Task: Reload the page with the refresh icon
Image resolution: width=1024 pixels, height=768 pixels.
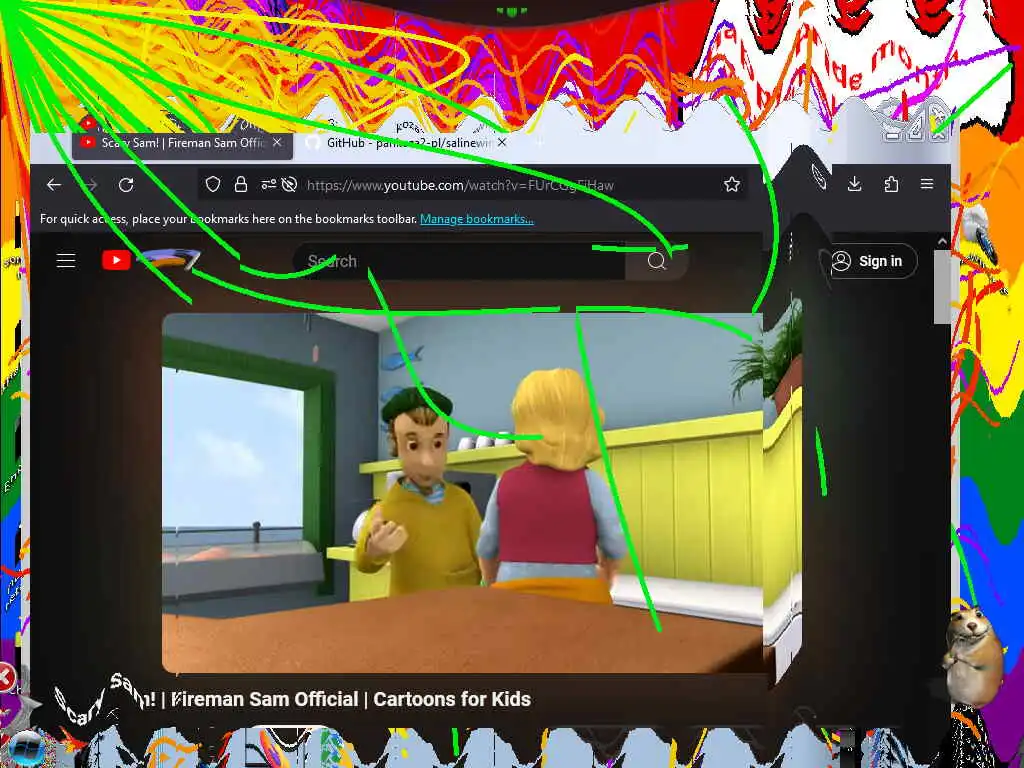Action: click(126, 185)
